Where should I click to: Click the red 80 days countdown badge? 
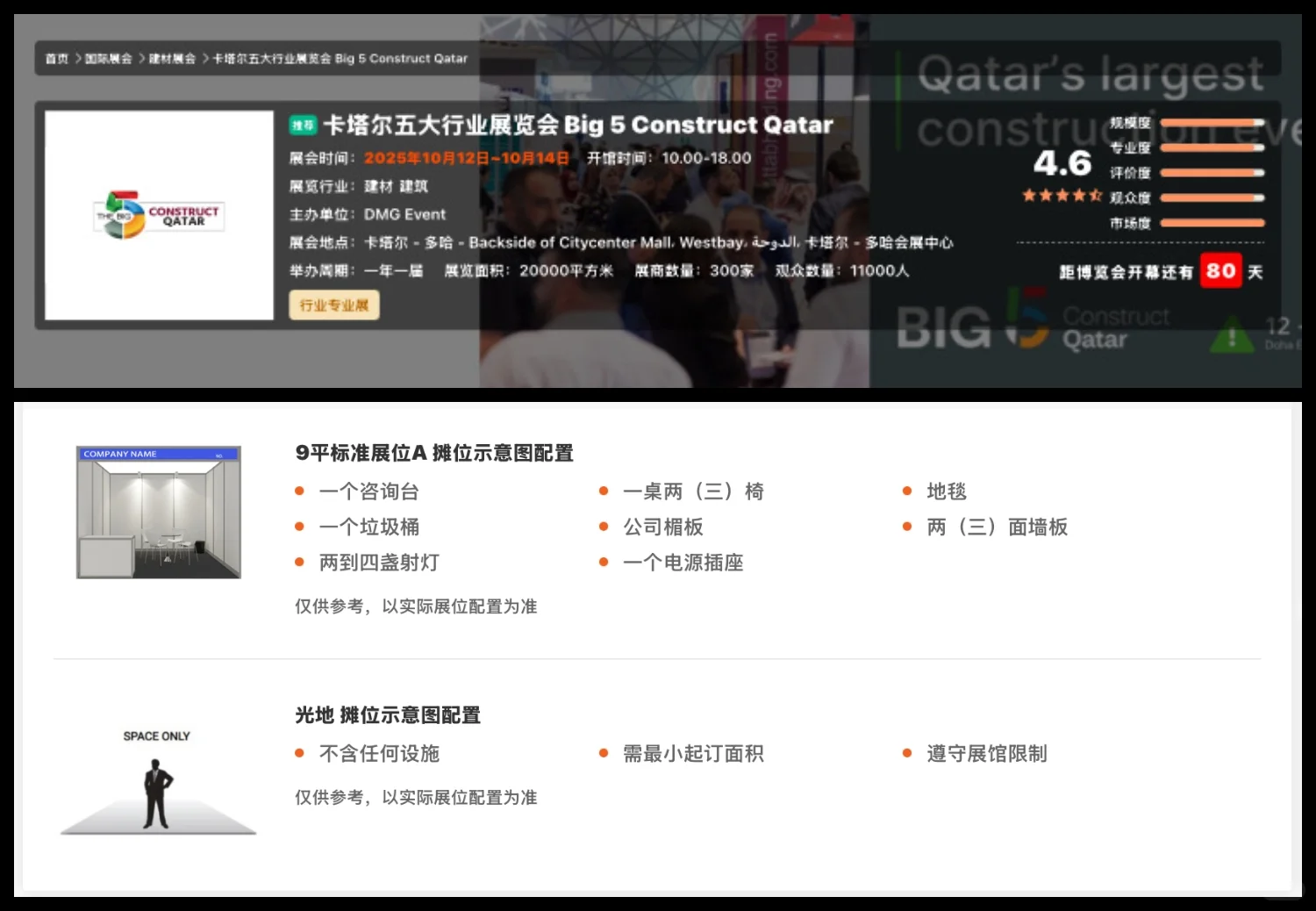(x=1221, y=271)
